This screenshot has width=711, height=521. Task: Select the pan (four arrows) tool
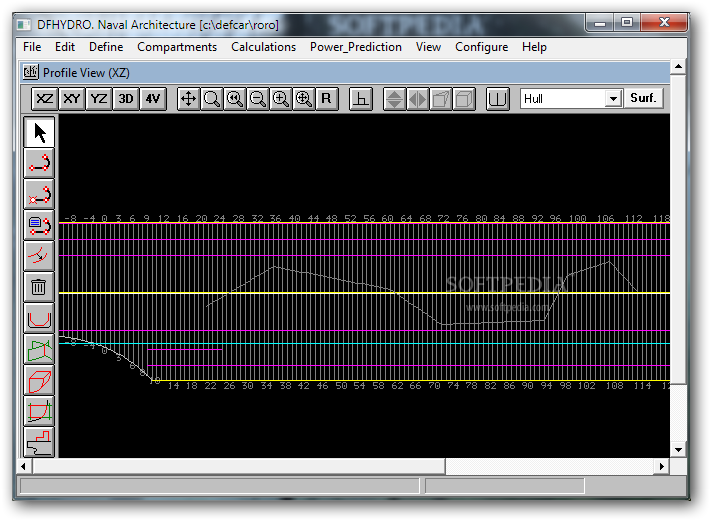click(188, 99)
